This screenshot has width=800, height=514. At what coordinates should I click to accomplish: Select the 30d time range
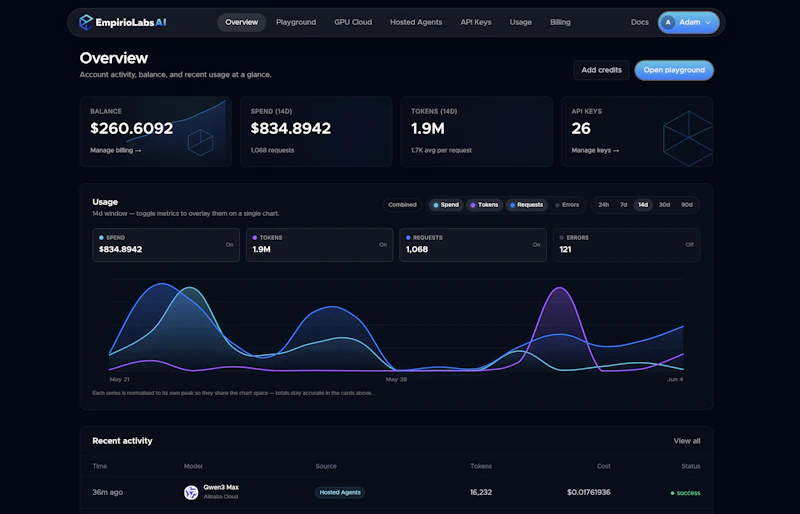[x=664, y=205]
